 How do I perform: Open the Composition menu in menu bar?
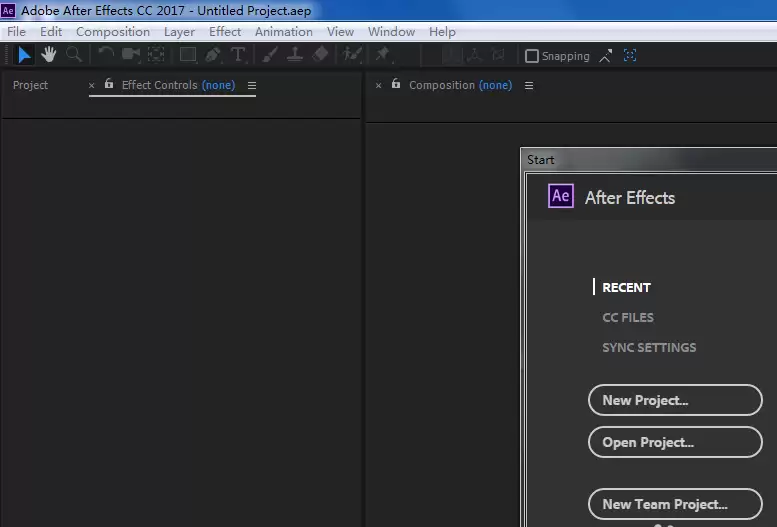pos(113,32)
